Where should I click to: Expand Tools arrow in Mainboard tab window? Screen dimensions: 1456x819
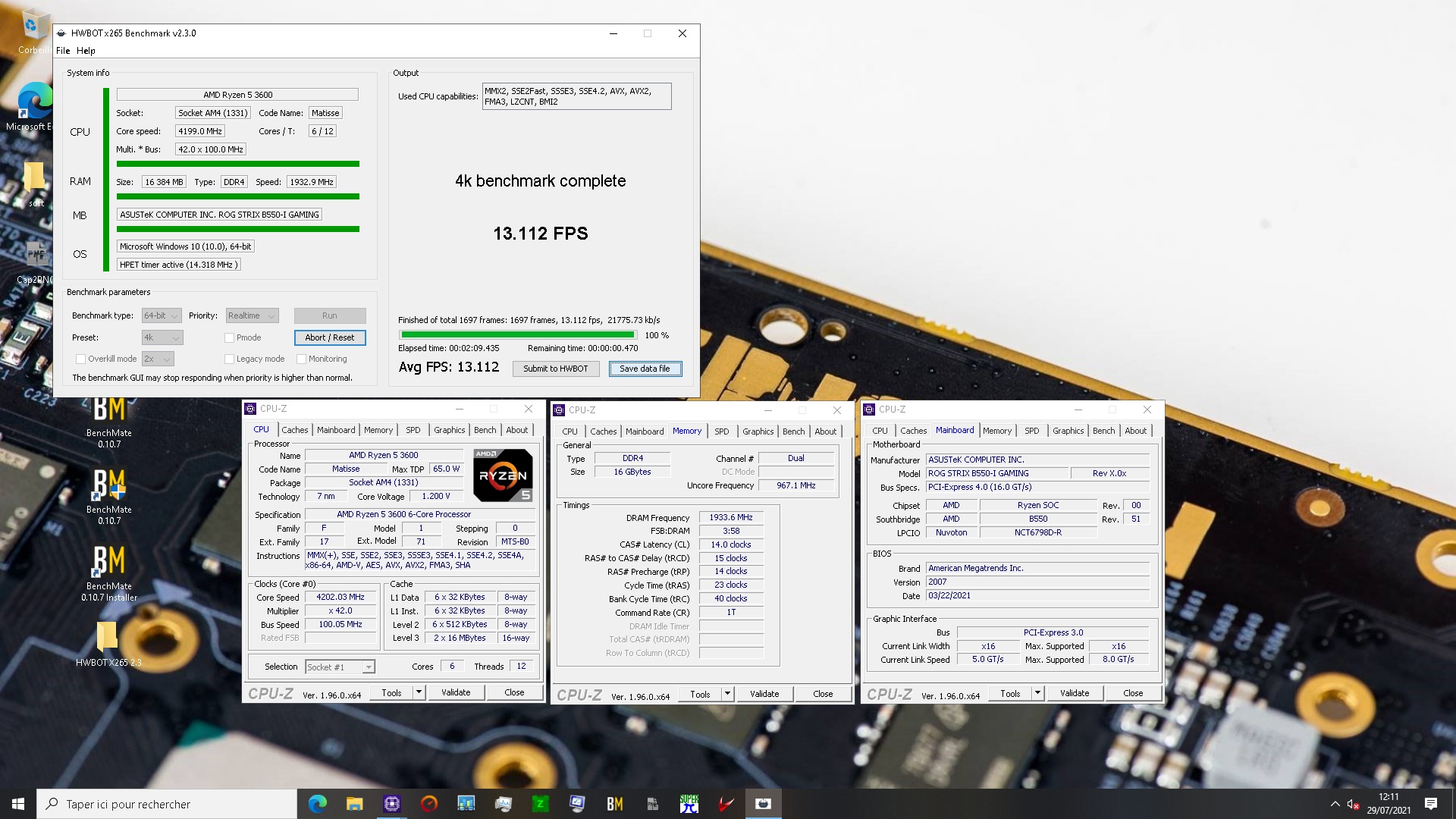pos(1037,693)
